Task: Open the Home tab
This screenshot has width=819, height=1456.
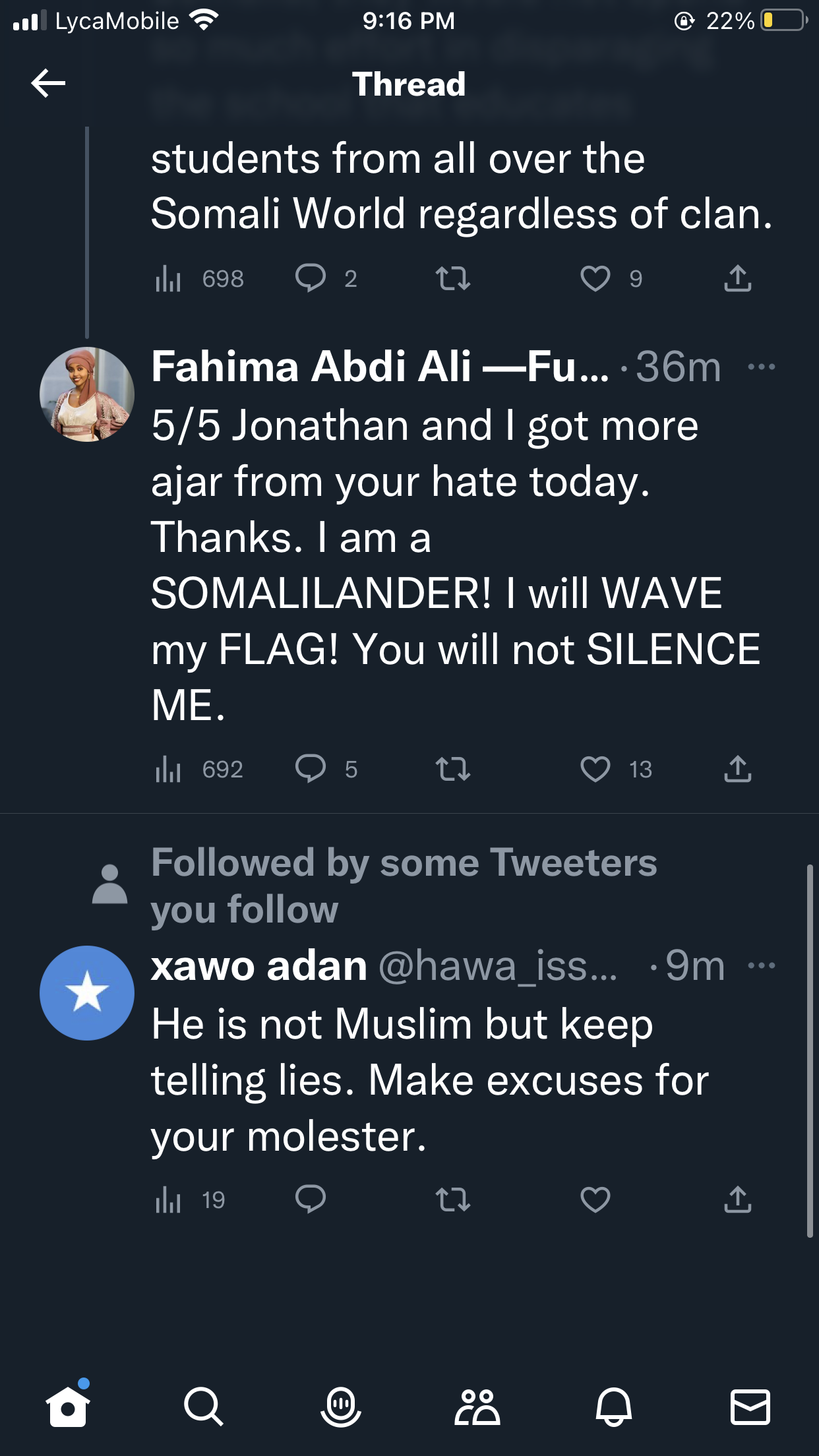Action: pos(68,1407)
